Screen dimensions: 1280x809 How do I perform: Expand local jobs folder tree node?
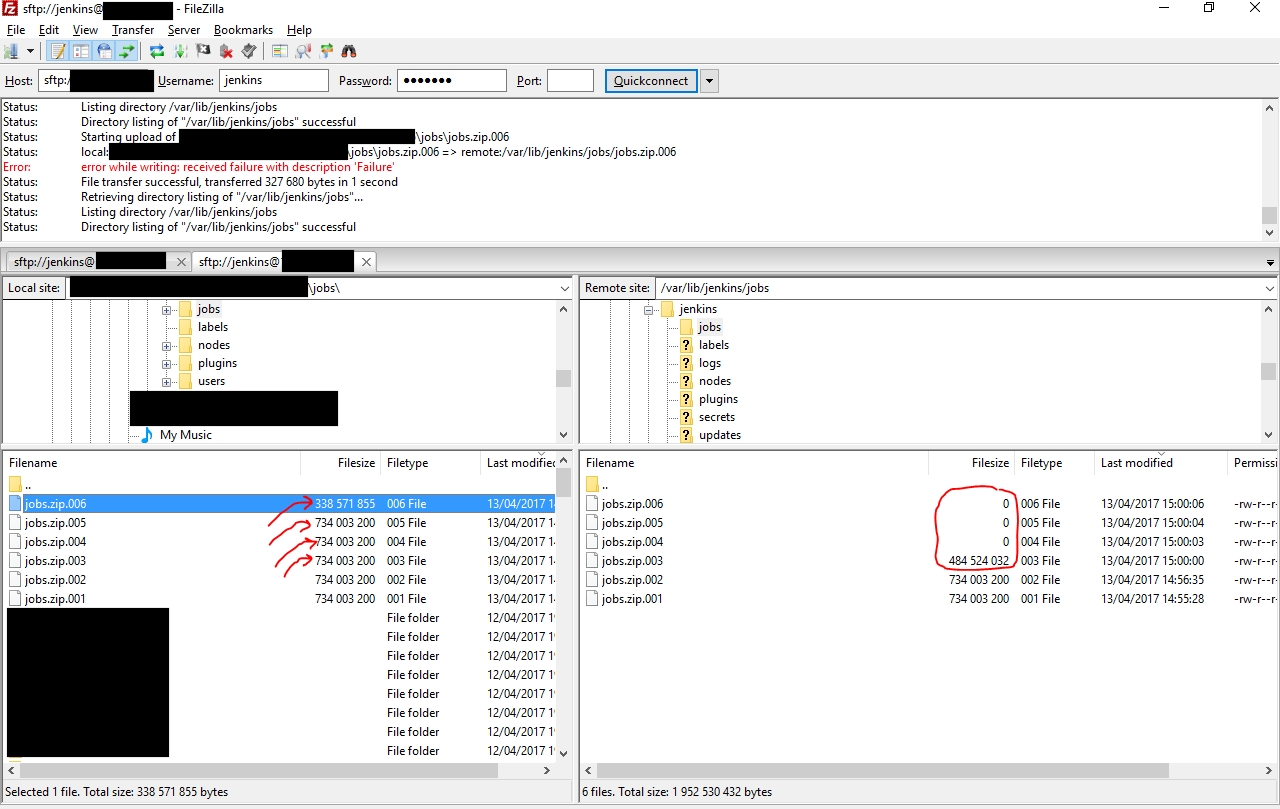pos(166,310)
